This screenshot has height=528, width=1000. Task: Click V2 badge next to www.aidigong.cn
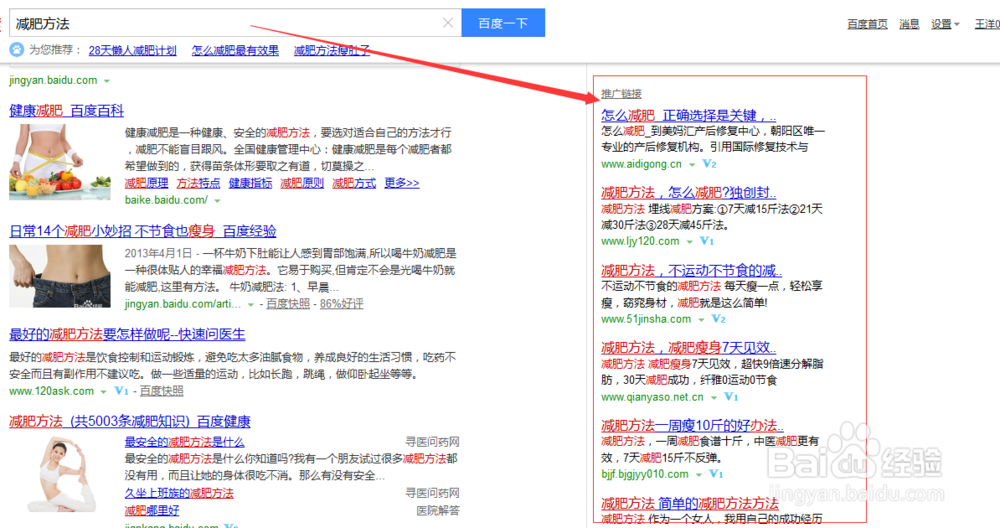point(709,164)
